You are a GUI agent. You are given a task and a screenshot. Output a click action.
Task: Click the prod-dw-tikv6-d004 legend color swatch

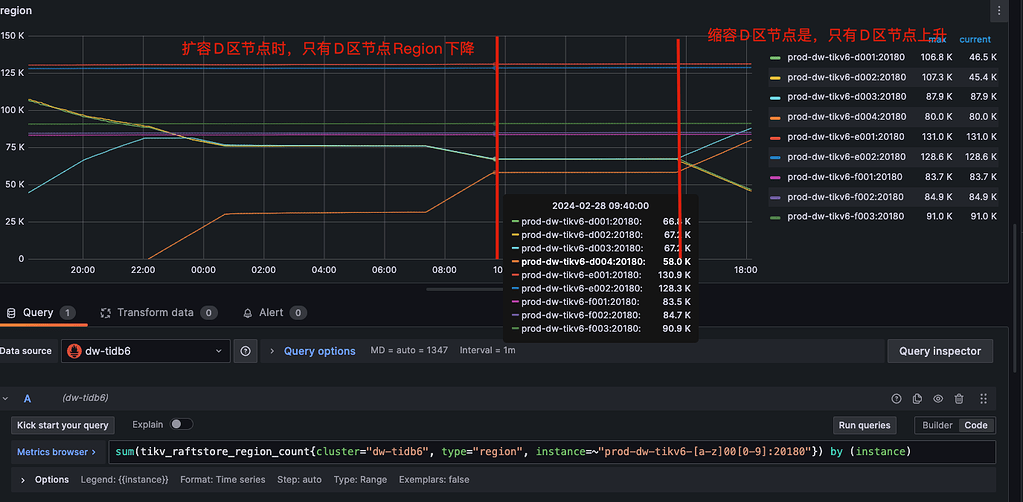coord(775,117)
